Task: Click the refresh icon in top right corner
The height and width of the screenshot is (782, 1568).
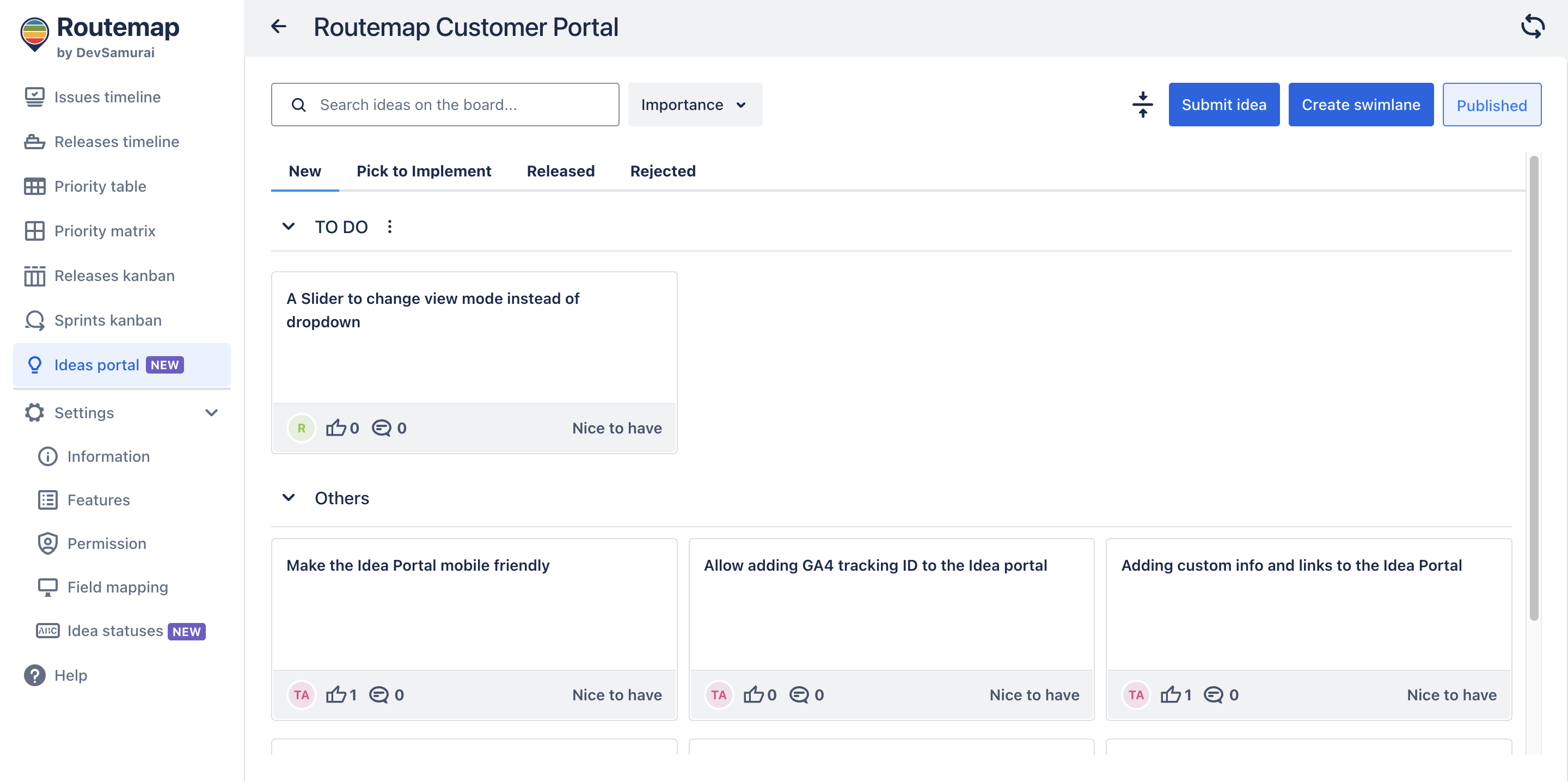Action: [1533, 27]
